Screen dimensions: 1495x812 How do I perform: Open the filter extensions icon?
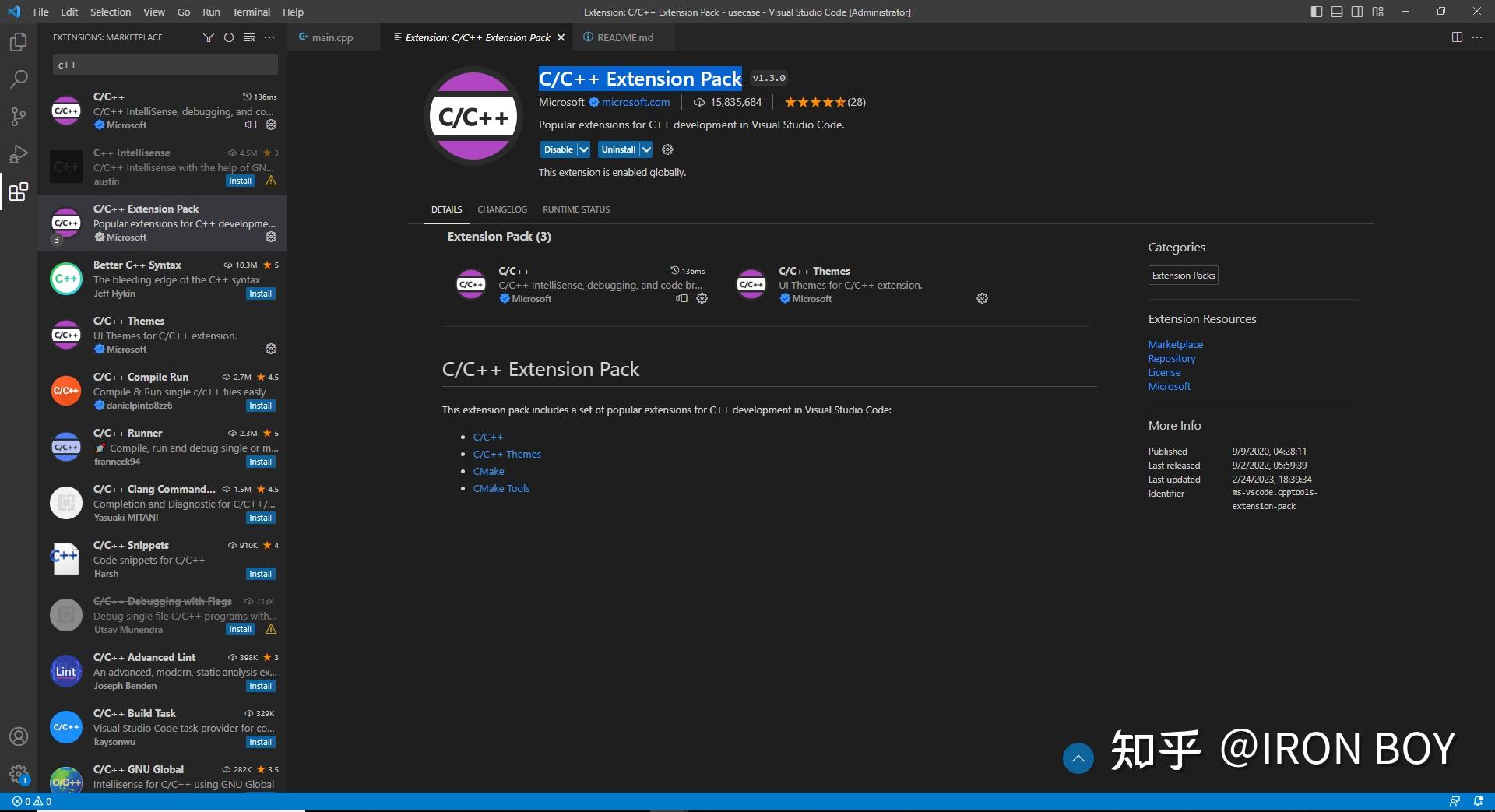click(x=208, y=37)
